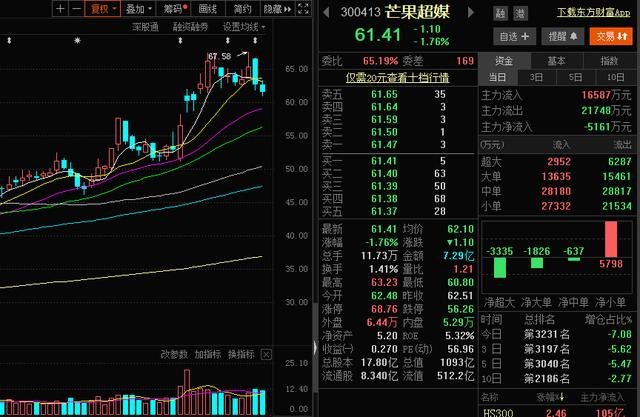
Task: Switch to 简约 simple mode
Action: point(242,9)
